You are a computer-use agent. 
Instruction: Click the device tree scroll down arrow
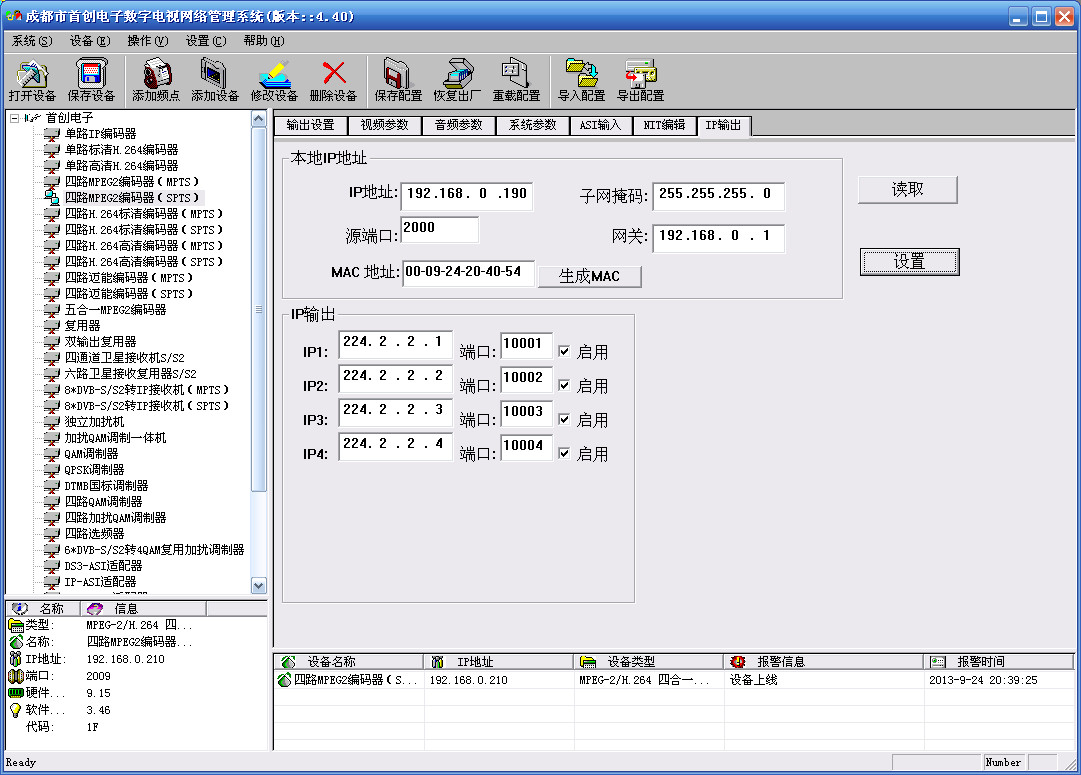tap(259, 585)
